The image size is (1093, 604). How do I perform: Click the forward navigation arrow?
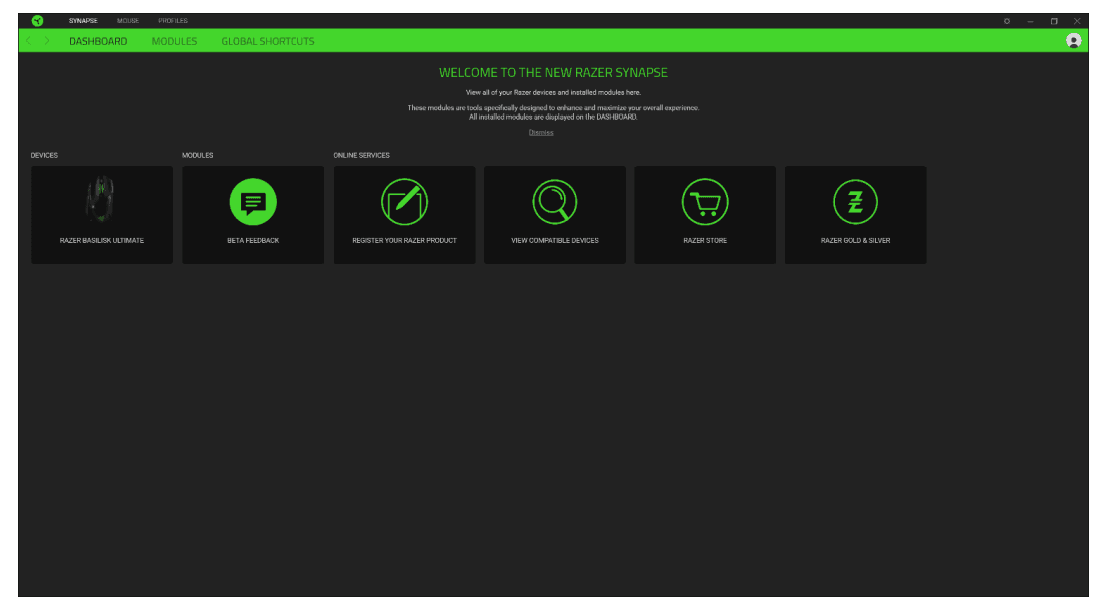48,41
